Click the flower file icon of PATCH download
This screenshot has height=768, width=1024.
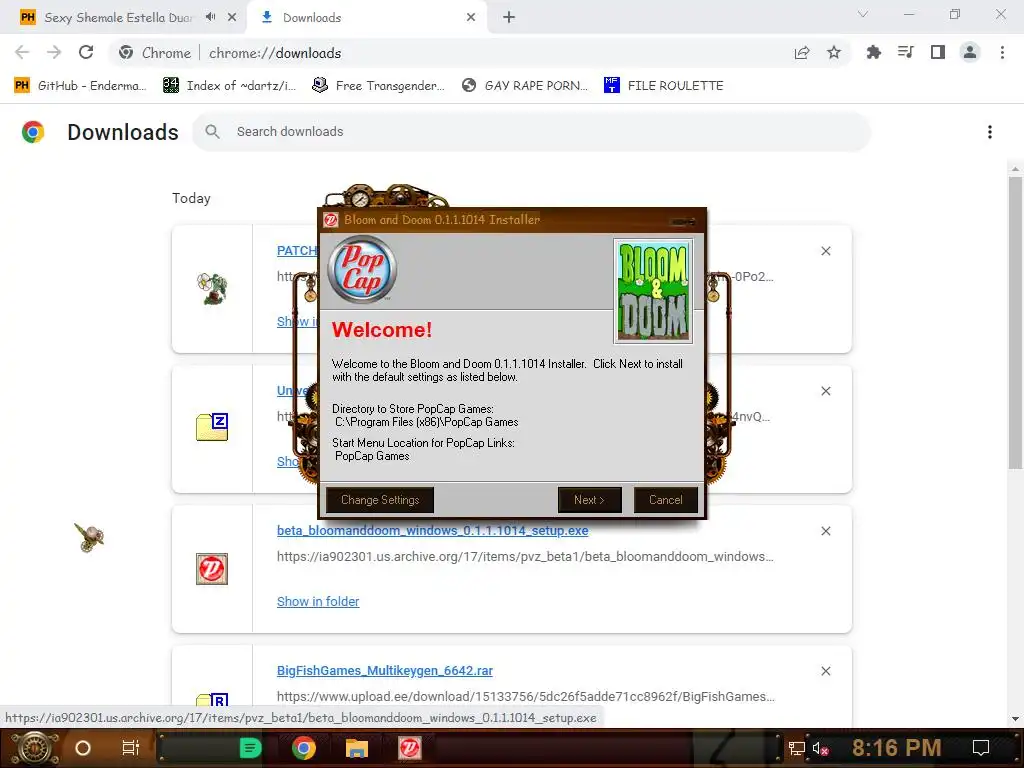coord(212,289)
